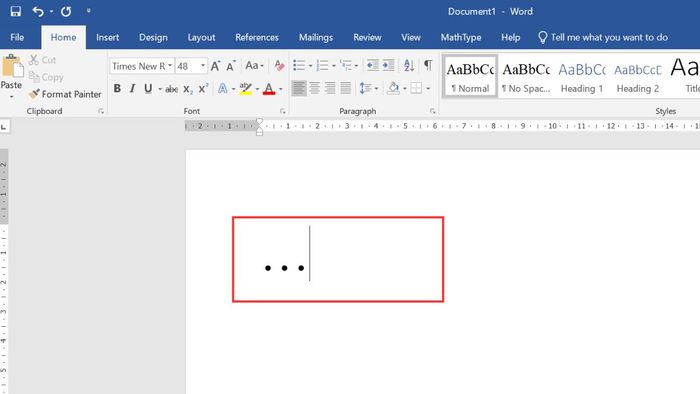The image size is (700, 394).
Task: Apply numbered list
Action: click(x=322, y=66)
